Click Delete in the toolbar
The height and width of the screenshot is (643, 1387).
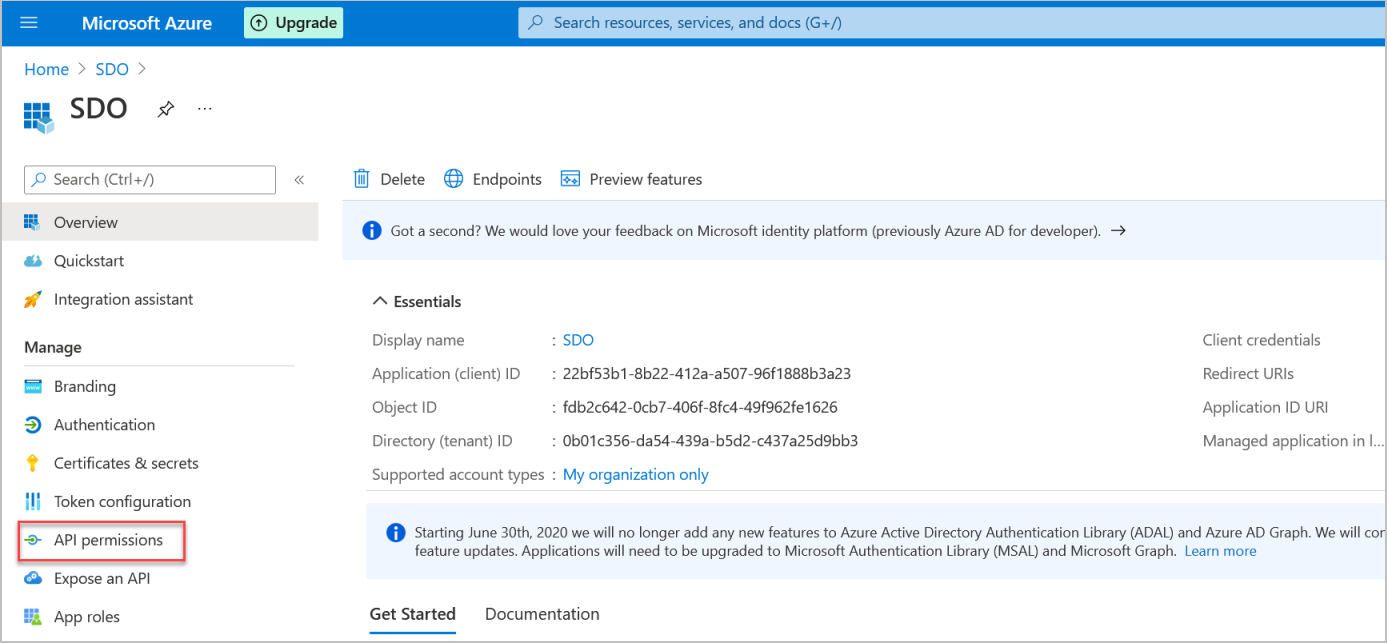402,179
